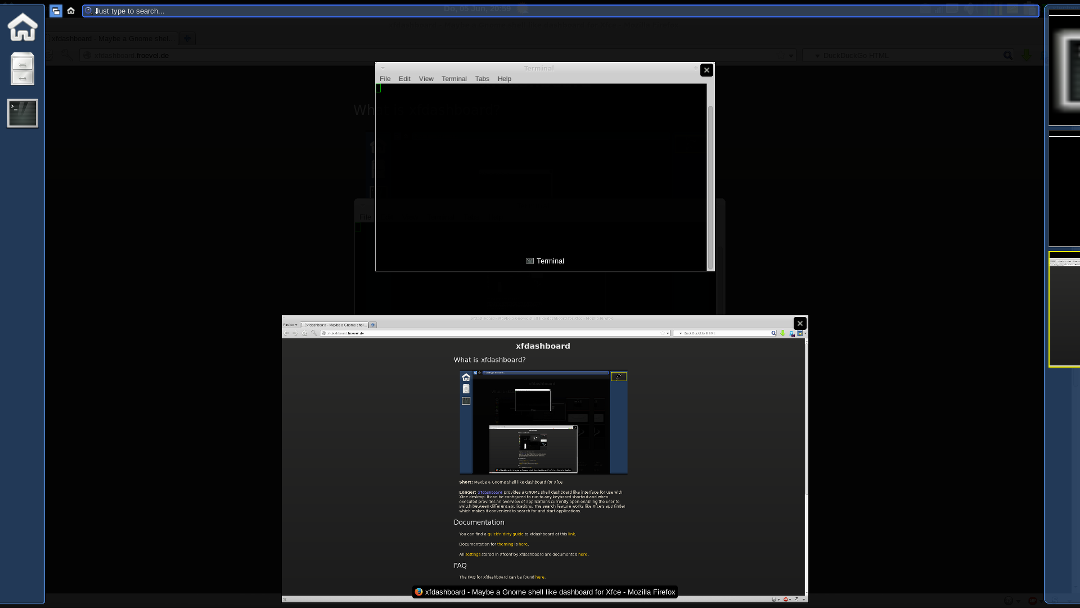Image resolution: width=1080 pixels, height=608 pixels.
Task: Switch to the second workspace thumbnail
Action: click(x=1064, y=190)
